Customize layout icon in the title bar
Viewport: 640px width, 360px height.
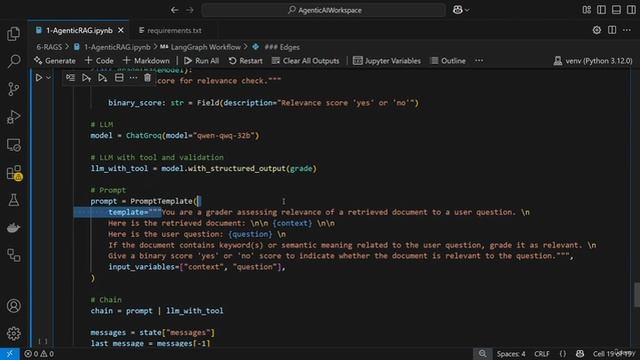click(x=587, y=10)
